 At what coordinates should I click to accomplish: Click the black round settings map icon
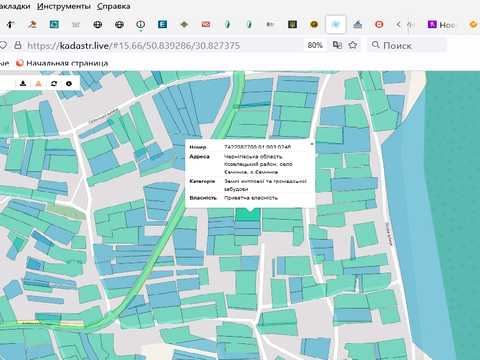69,84
